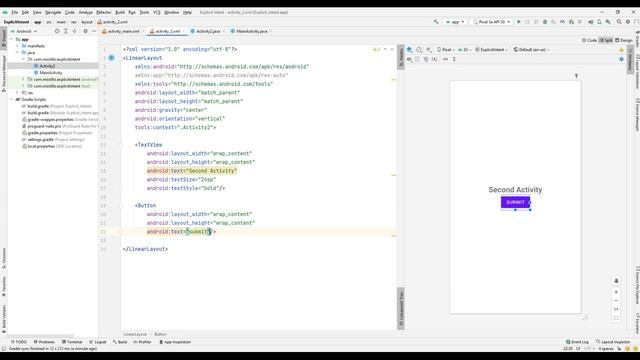Viewport: 640px width, 360px height.
Task: Open the Pixel device-for-preview dropdown
Action: [446, 49]
